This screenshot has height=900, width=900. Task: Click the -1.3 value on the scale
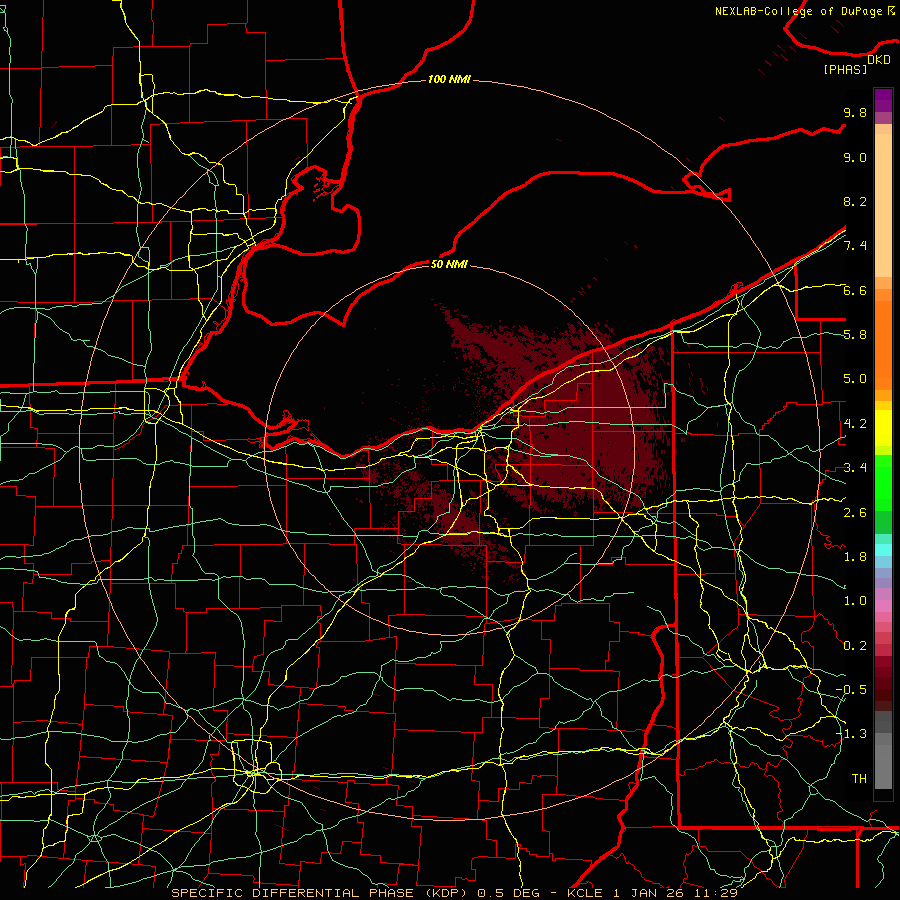point(851,734)
